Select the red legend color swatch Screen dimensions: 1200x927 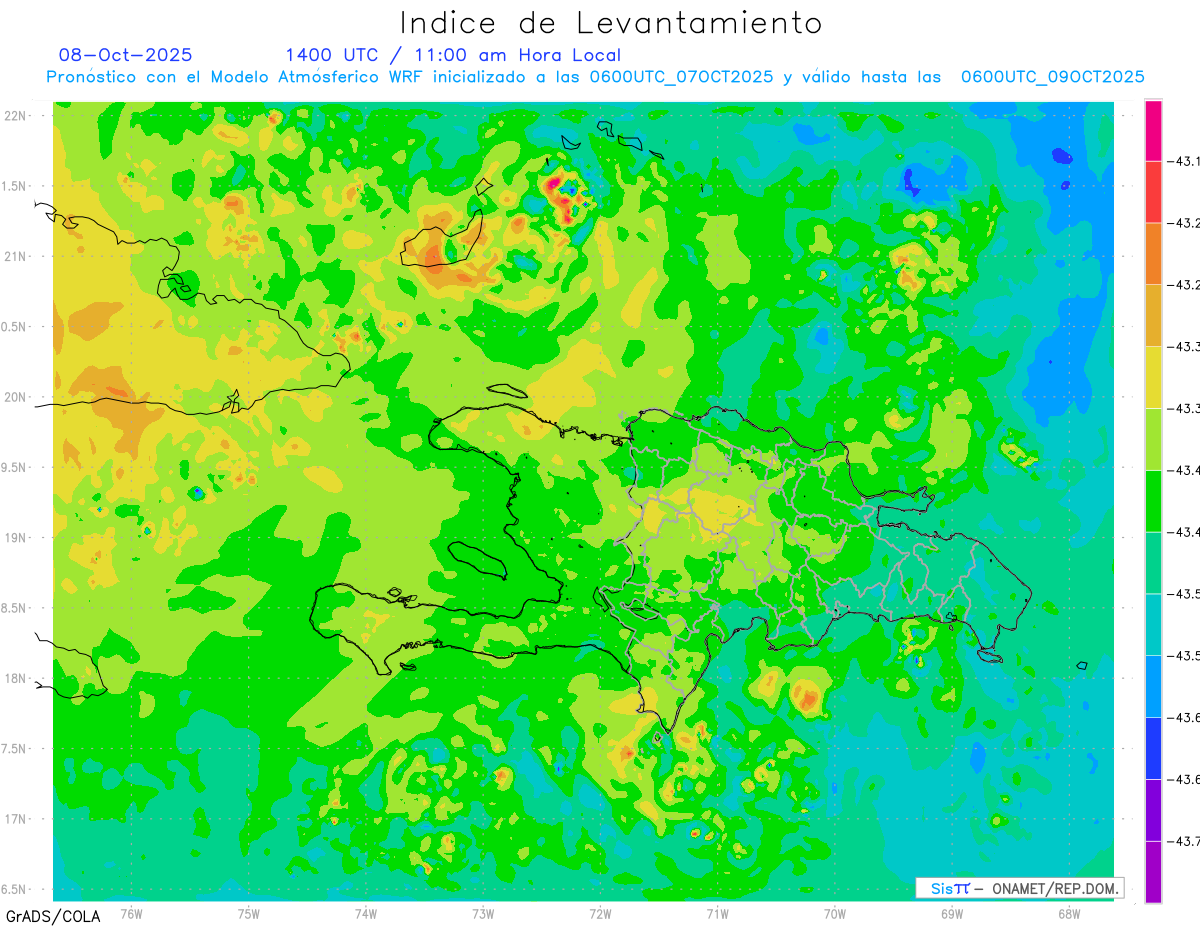click(x=1153, y=192)
